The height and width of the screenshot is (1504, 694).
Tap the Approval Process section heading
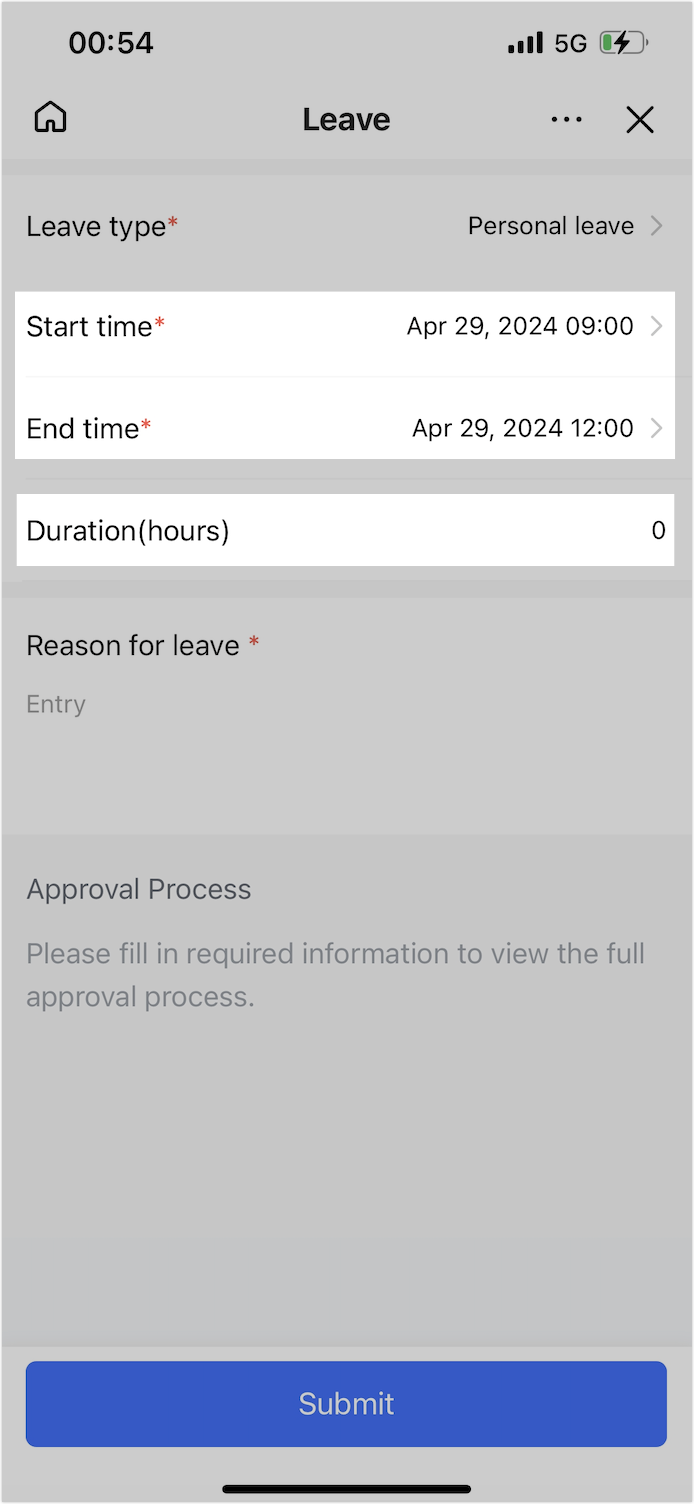[x=138, y=889]
